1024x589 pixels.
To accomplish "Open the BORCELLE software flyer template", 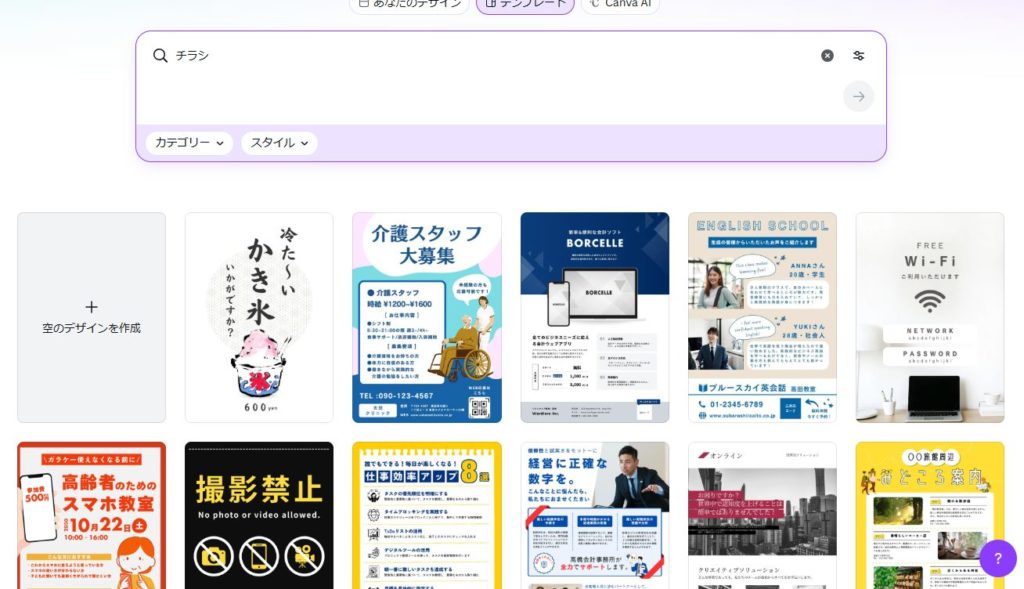I will [595, 317].
